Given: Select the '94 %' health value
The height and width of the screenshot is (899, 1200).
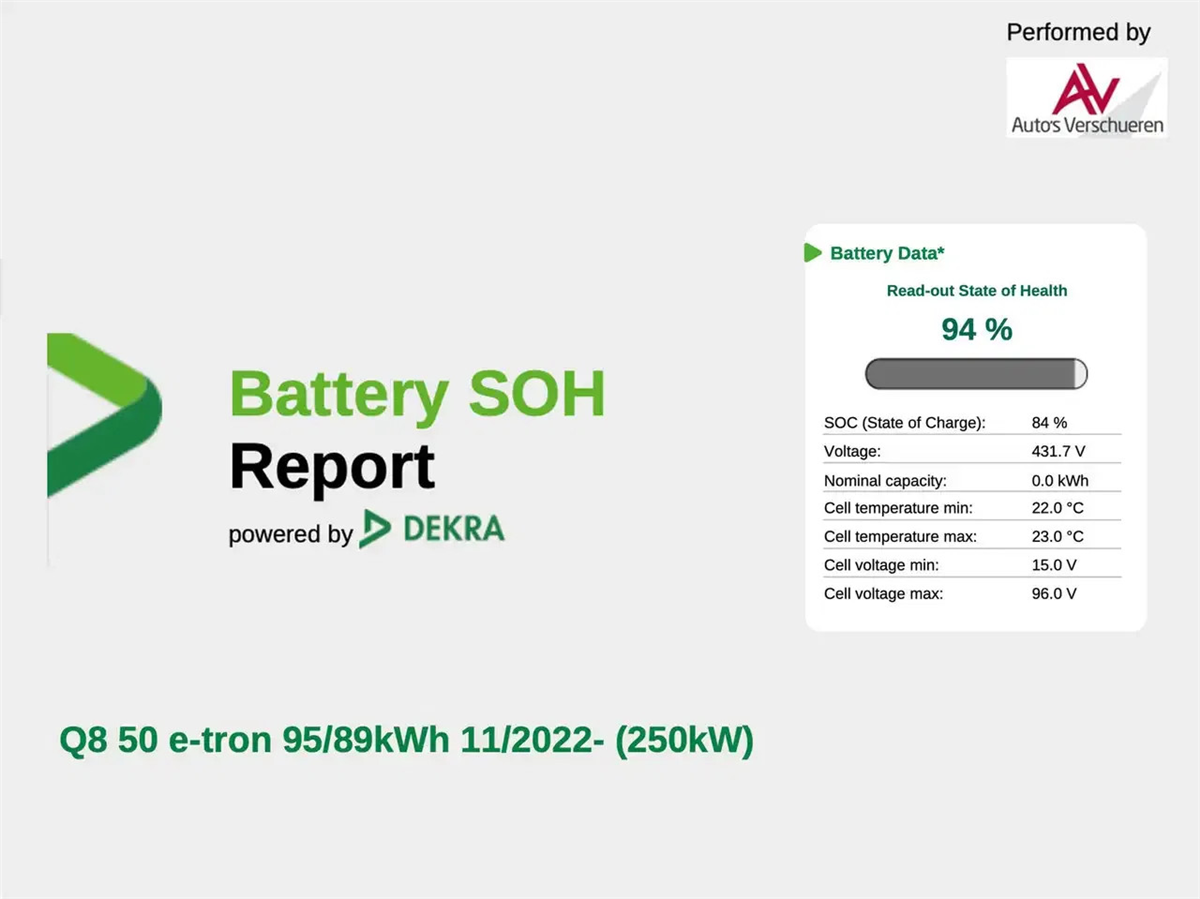Looking at the screenshot, I should (977, 329).
